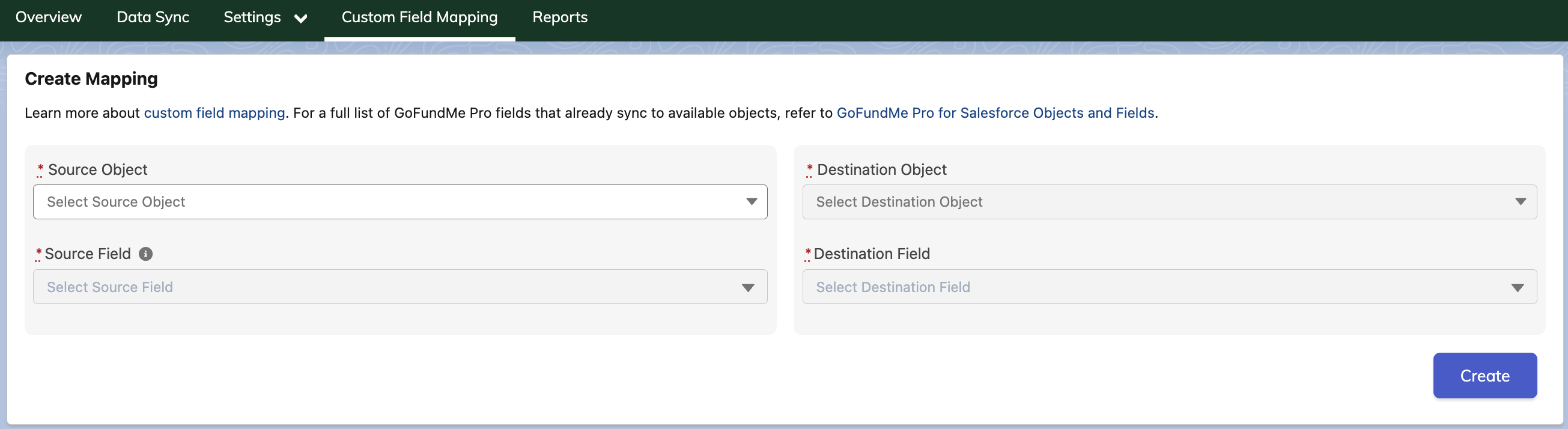Click the Create button
This screenshot has height=429, width=1568.
pos(1484,376)
